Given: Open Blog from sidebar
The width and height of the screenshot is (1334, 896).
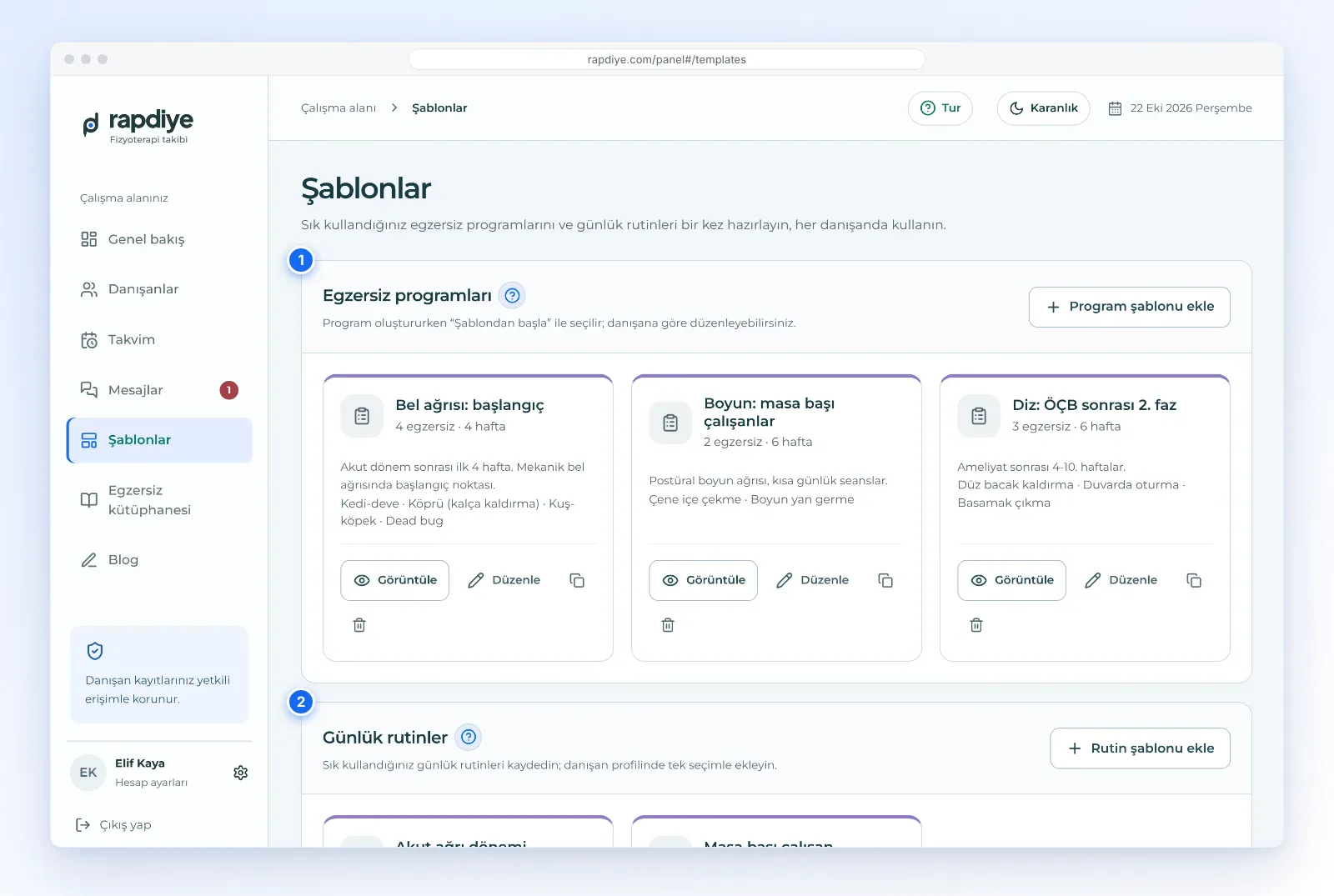Looking at the screenshot, I should tap(159, 560).
